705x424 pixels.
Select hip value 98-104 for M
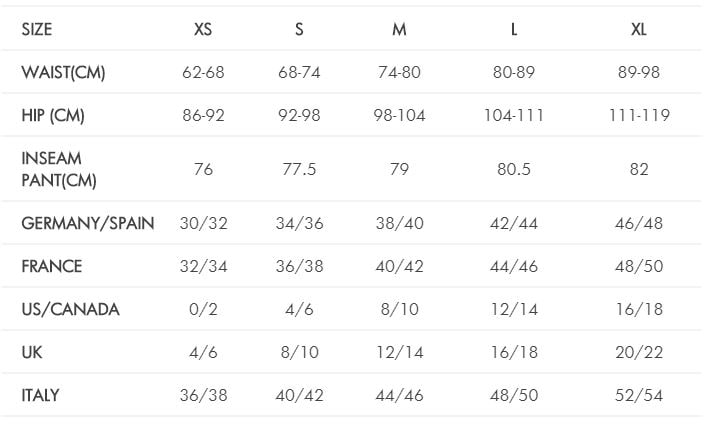pyautogui.click(x=399, y=115)
